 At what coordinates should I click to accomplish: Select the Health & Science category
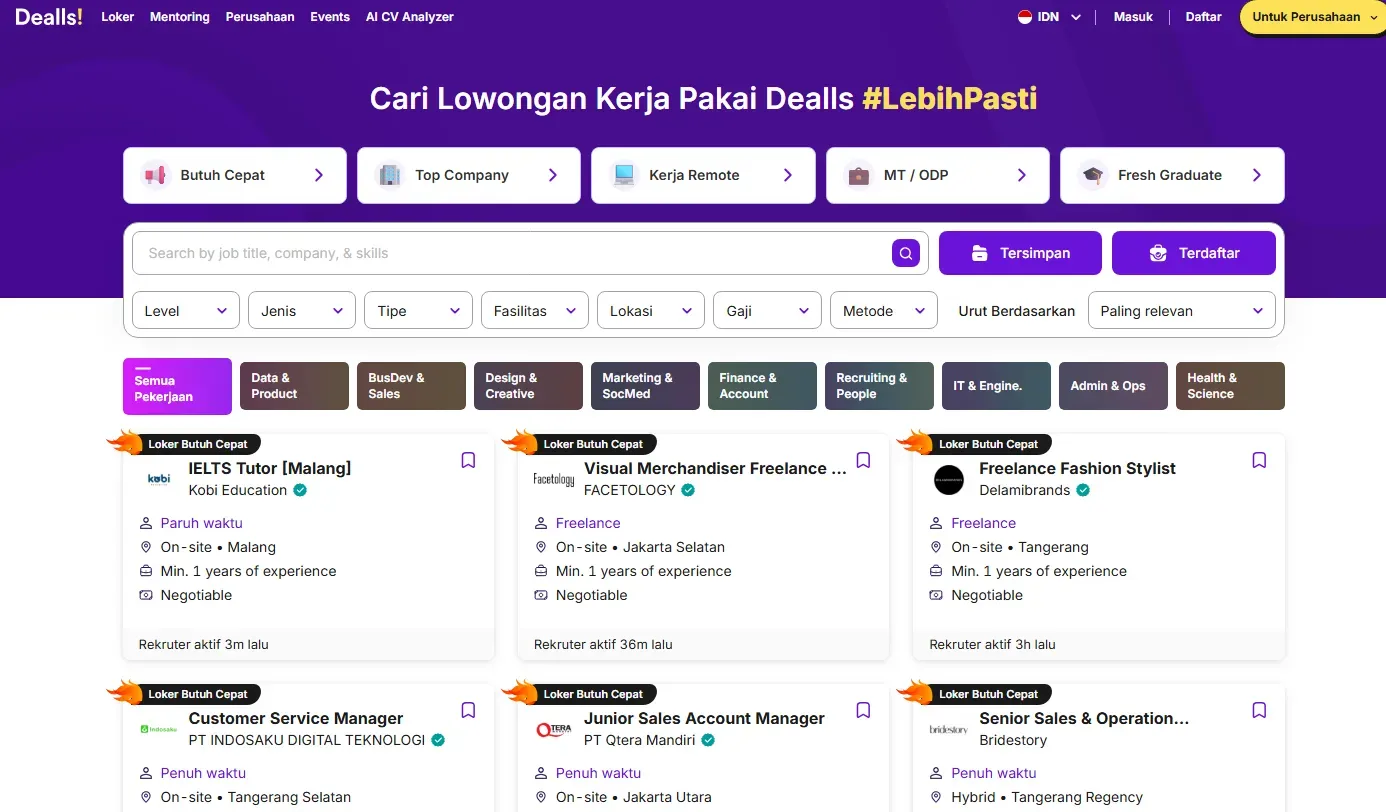tap(1230, 386)
